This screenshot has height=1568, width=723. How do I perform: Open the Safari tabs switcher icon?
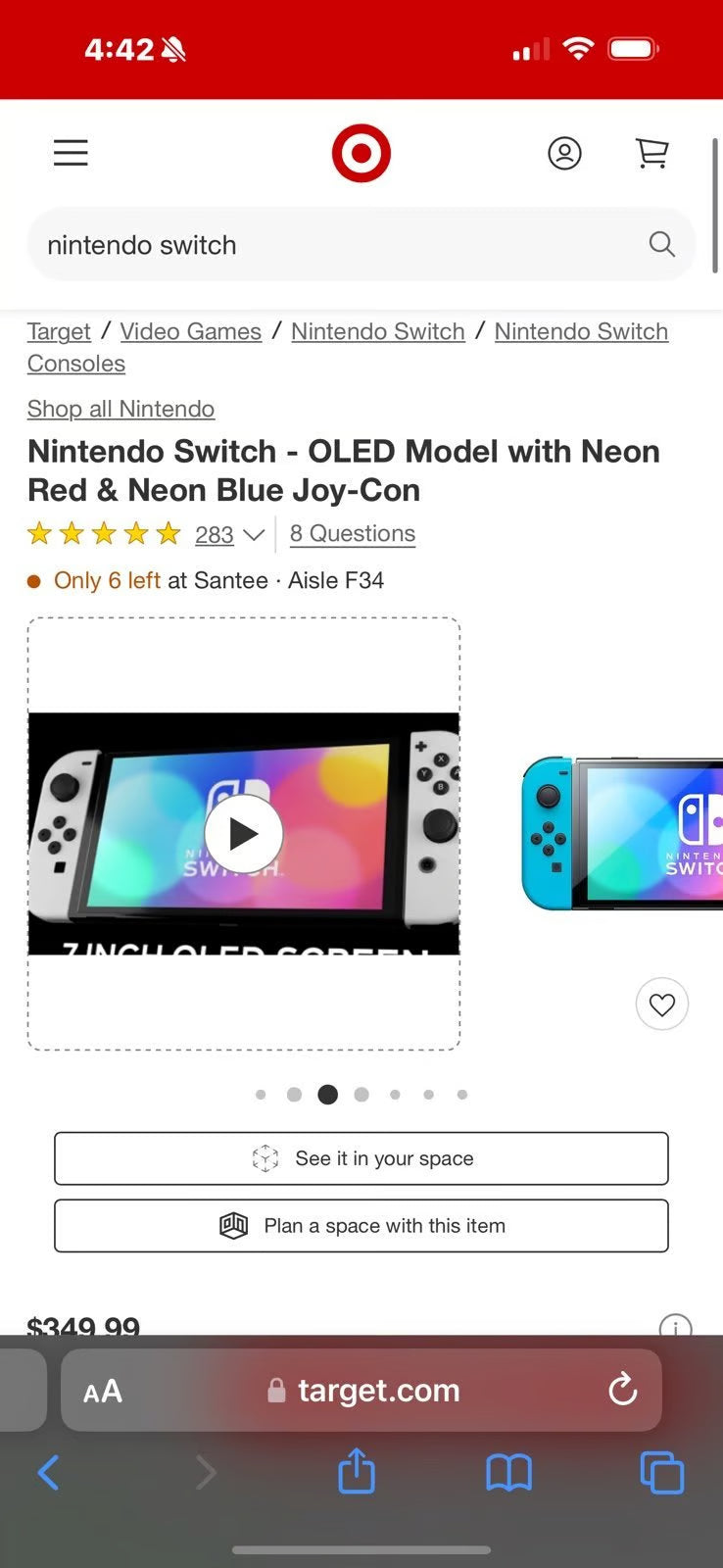click(x=662, y=1471)
